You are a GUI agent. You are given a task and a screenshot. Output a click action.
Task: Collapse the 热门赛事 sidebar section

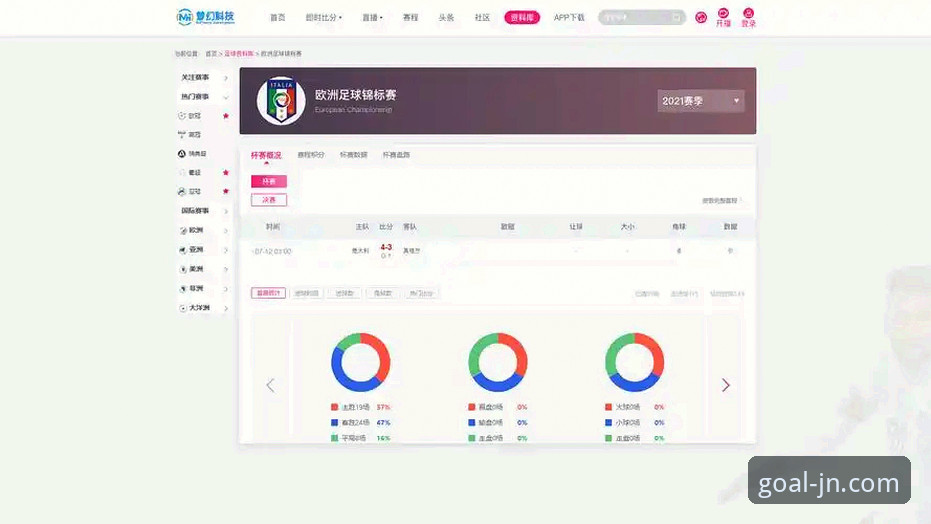204,97
